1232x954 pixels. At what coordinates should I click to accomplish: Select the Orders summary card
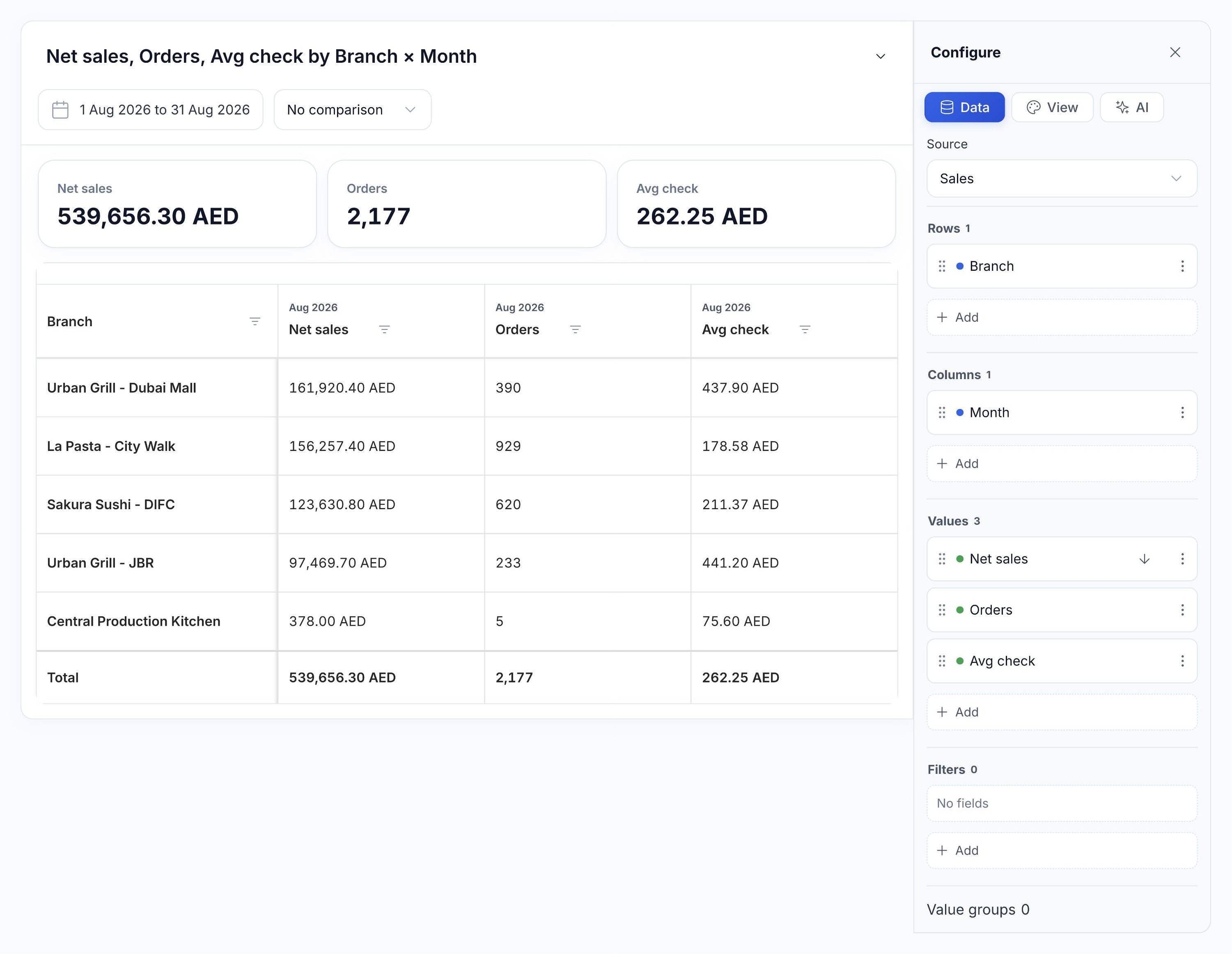click(466, 204)
